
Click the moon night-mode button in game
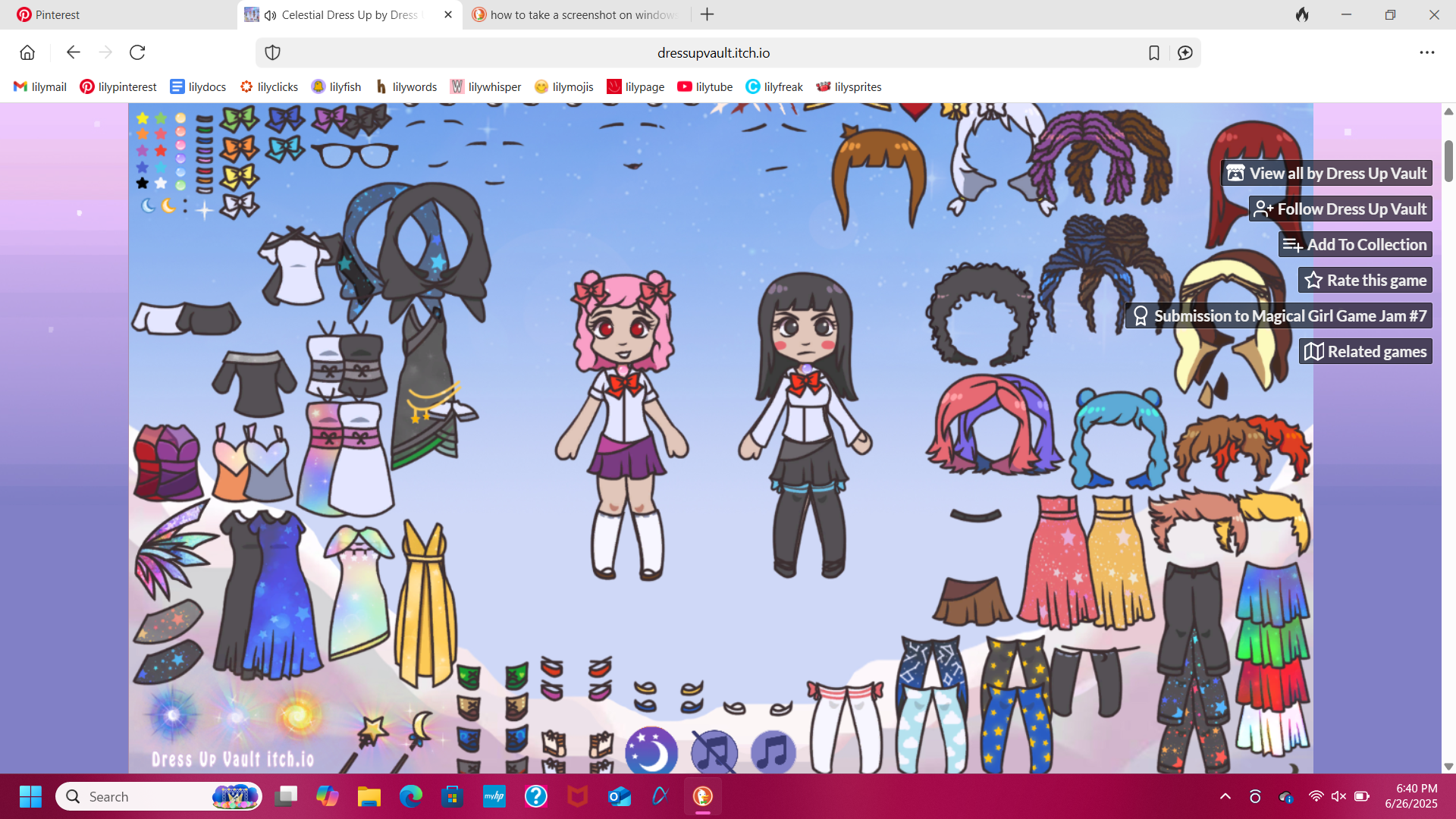[651, 752]
